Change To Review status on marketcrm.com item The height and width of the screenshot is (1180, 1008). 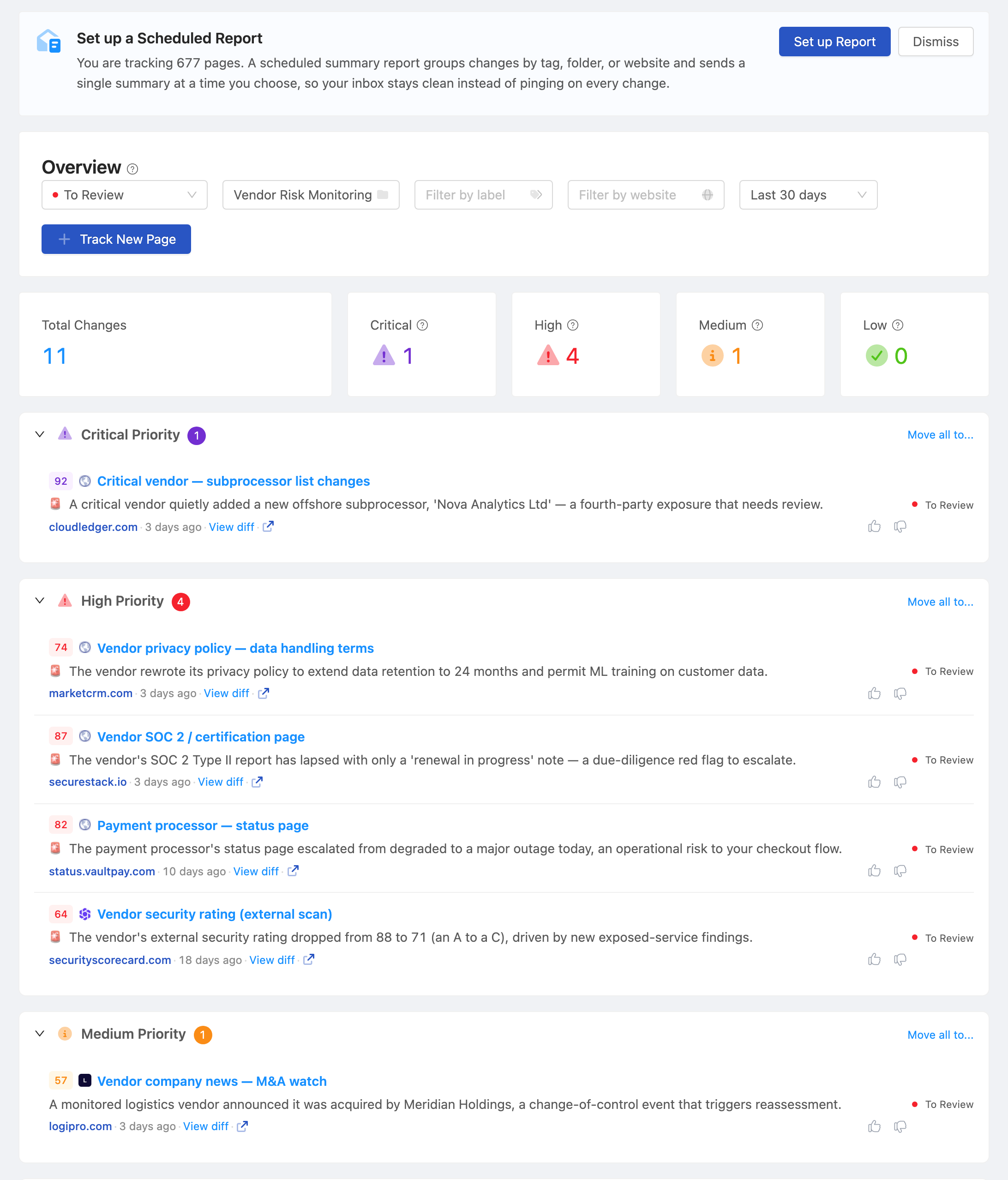tap(942, 671)
